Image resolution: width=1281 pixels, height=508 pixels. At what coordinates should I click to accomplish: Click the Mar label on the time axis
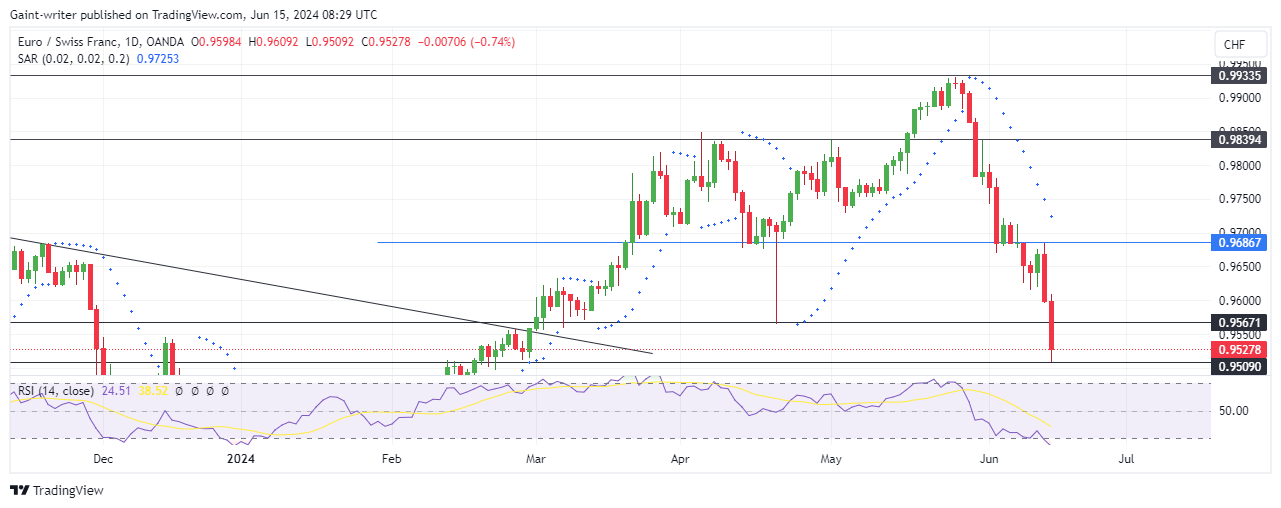536,459
